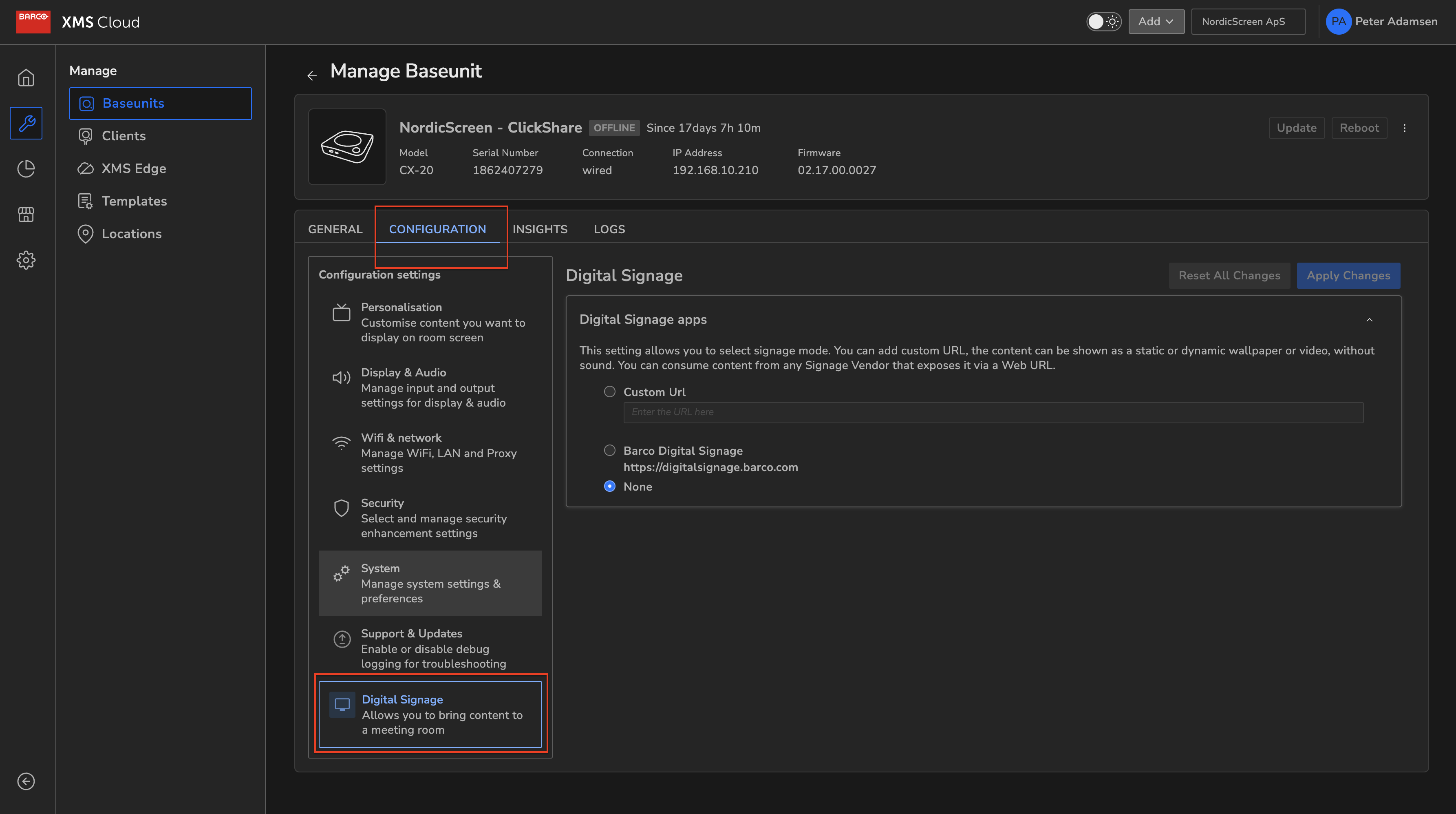Open the three-dot more options menu
This screenshot has height=814, width=1456.
click(x=1405, y=128)
